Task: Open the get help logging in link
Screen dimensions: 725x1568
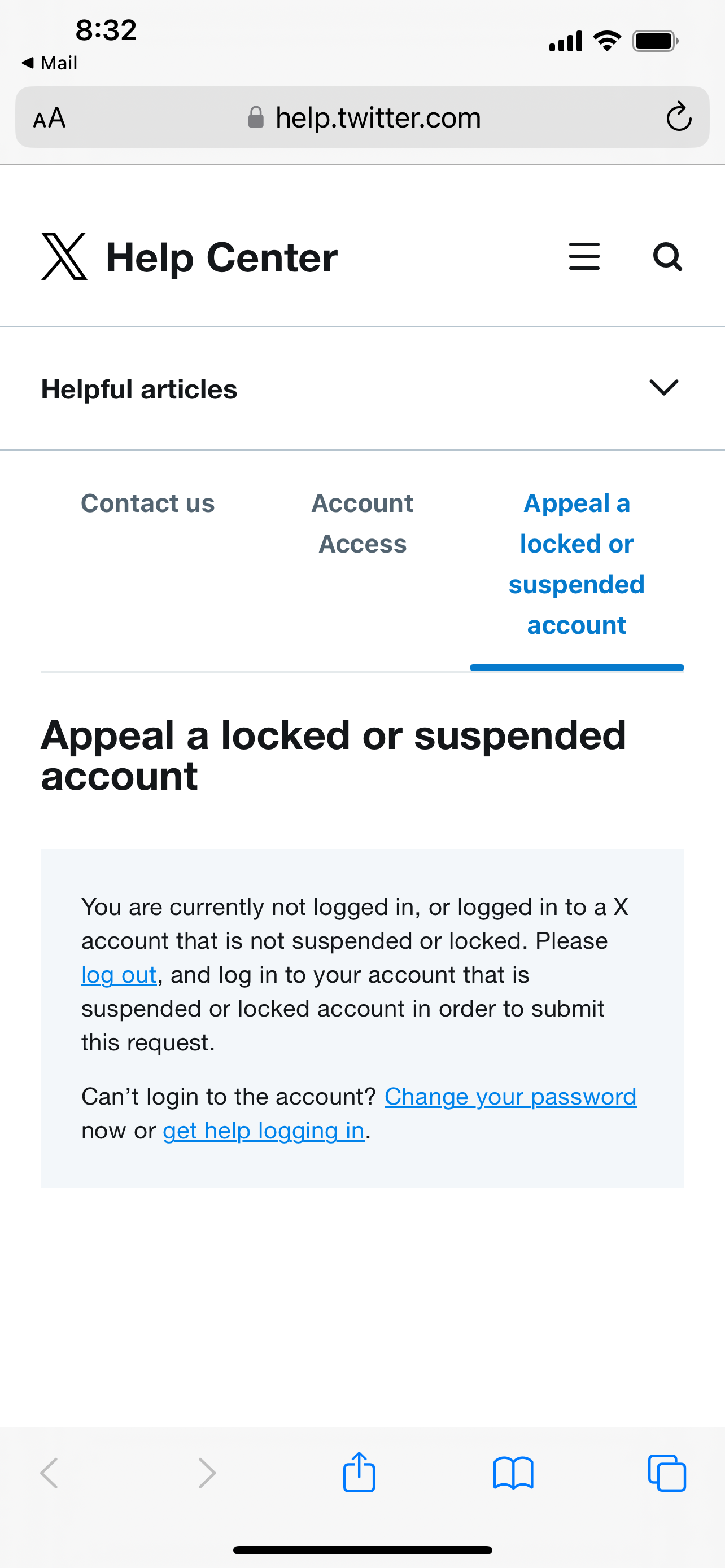Action: tap(264, 1131)
